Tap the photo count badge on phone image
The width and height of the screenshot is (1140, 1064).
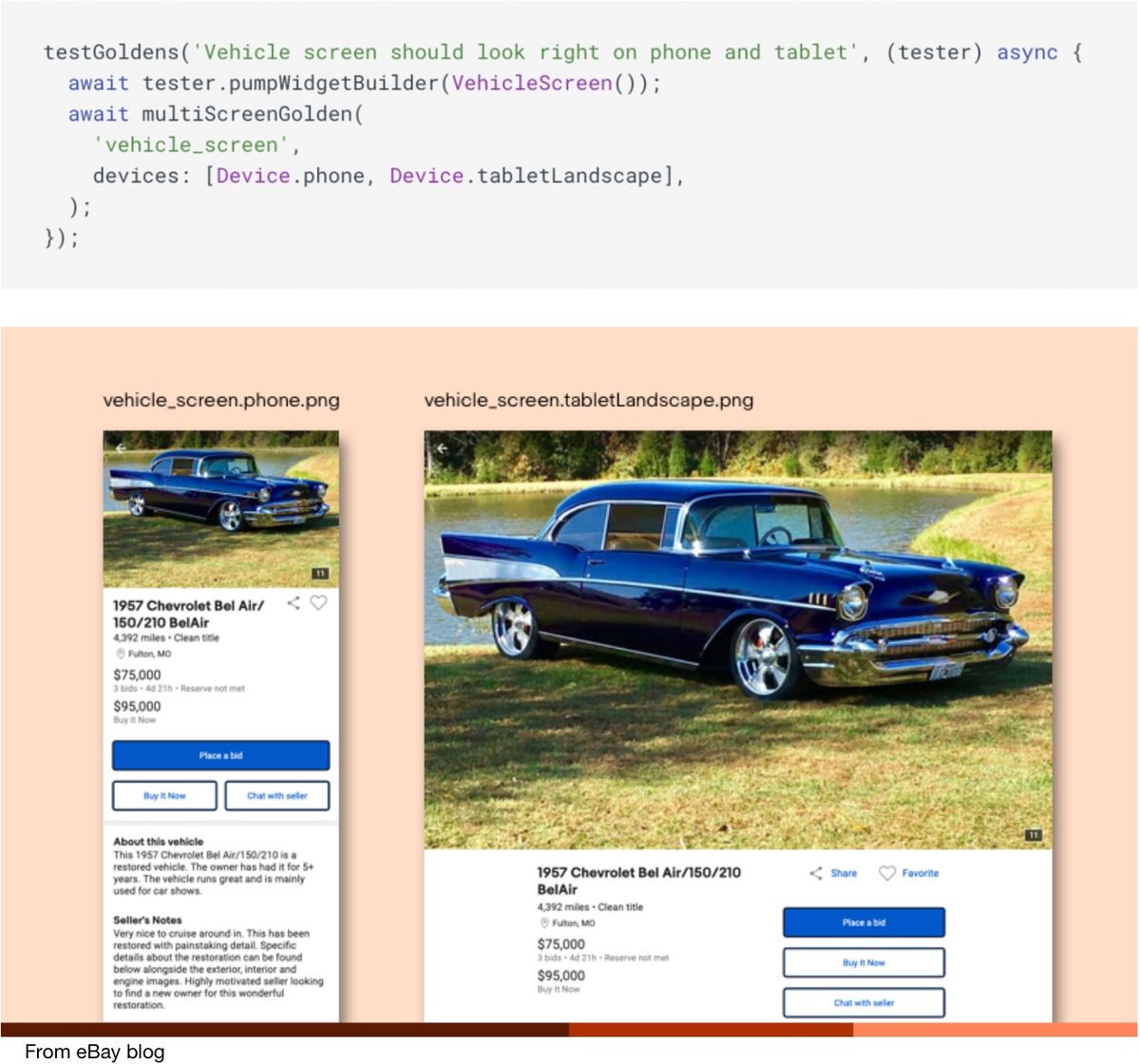tap(320, 574)
